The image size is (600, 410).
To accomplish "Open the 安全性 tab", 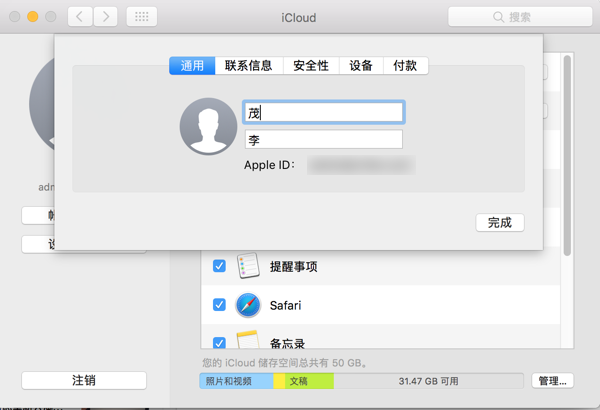I will click(x=311, y=66).
